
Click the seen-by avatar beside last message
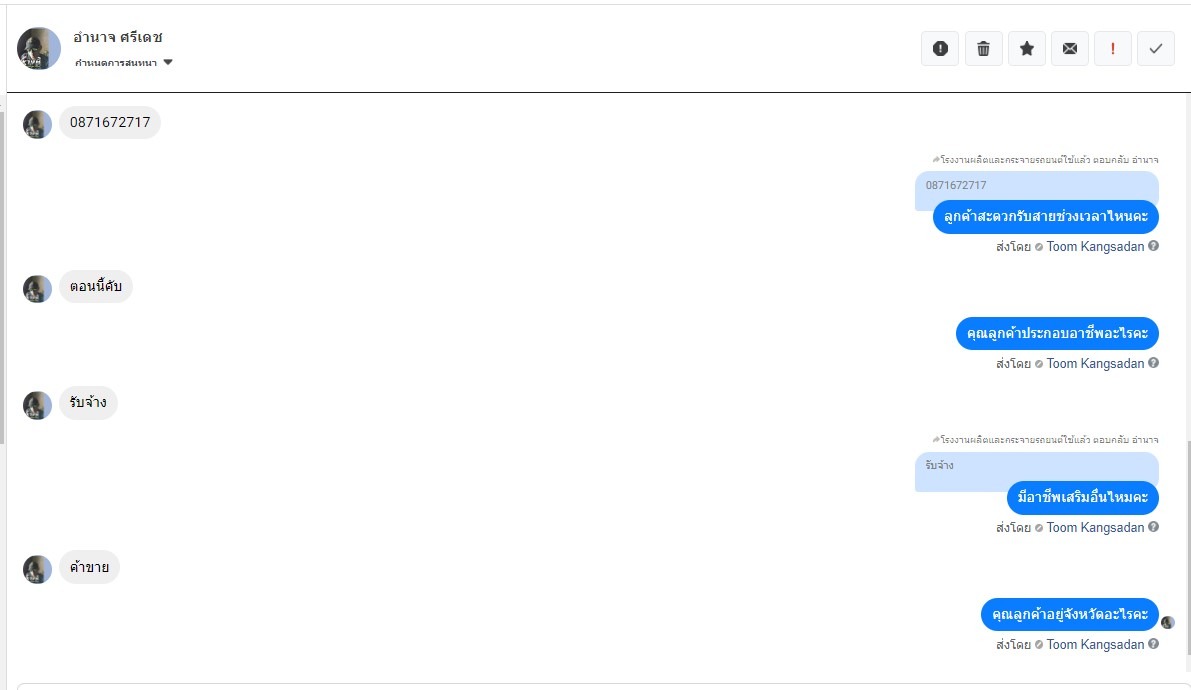(x=1167, y=622)
